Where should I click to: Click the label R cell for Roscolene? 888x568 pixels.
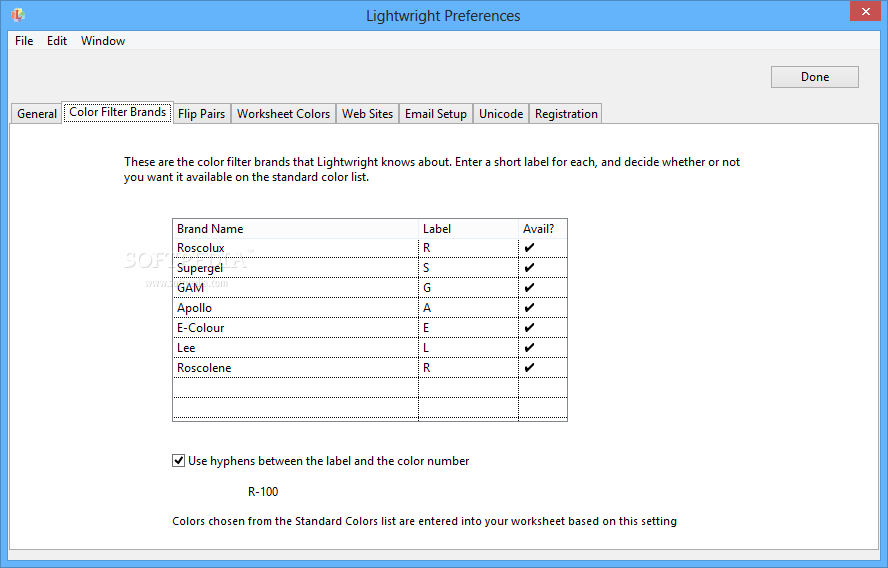click(x=468, y=368)
